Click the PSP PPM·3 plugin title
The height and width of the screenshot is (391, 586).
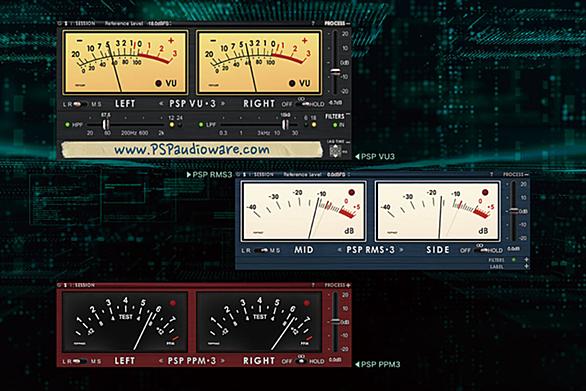click(x=192, y=361)
